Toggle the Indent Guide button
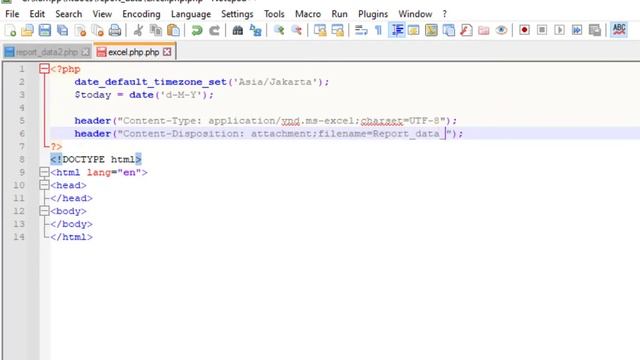640x360 pixels. point(397,30)
